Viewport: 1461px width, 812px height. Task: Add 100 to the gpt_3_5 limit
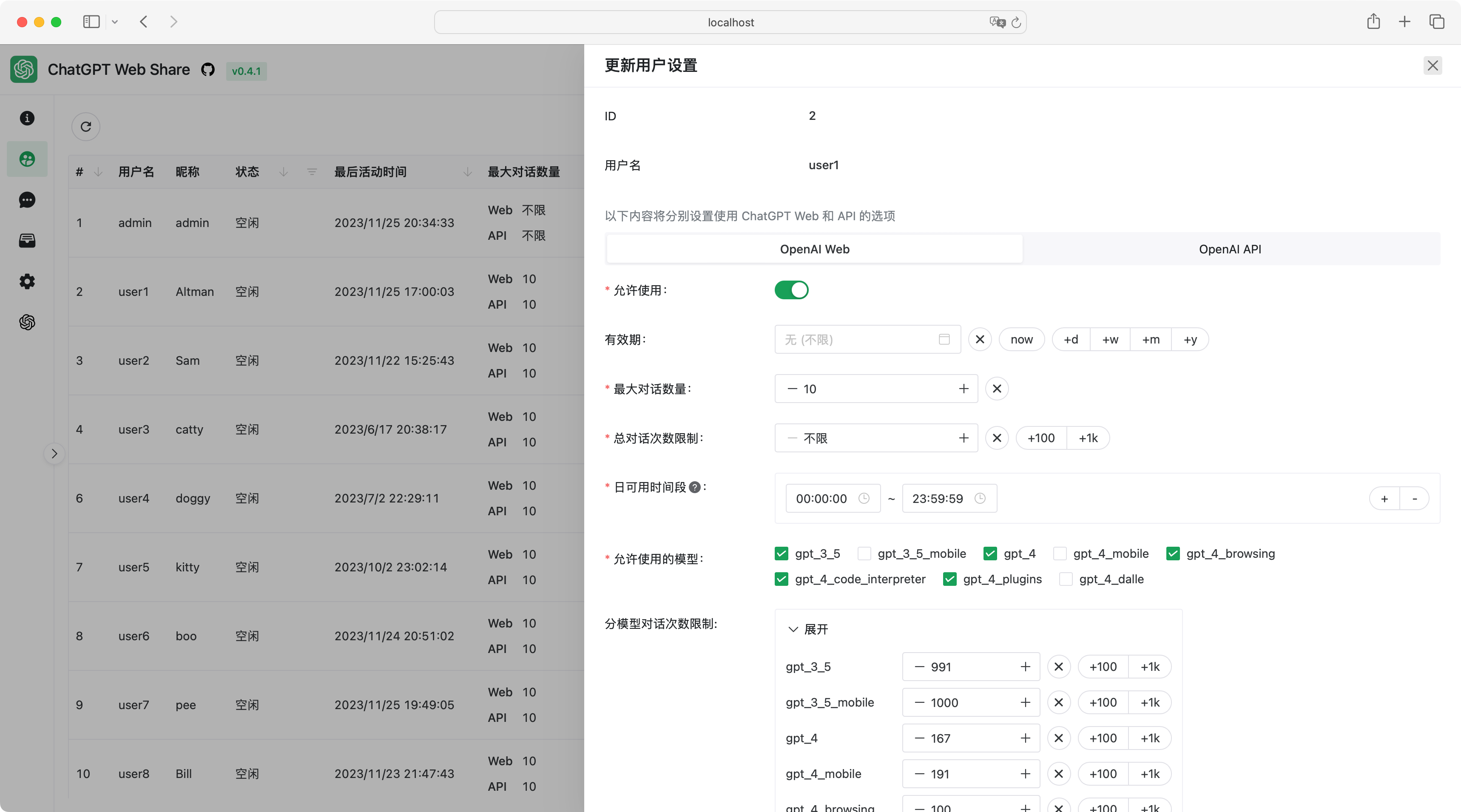1103,666
